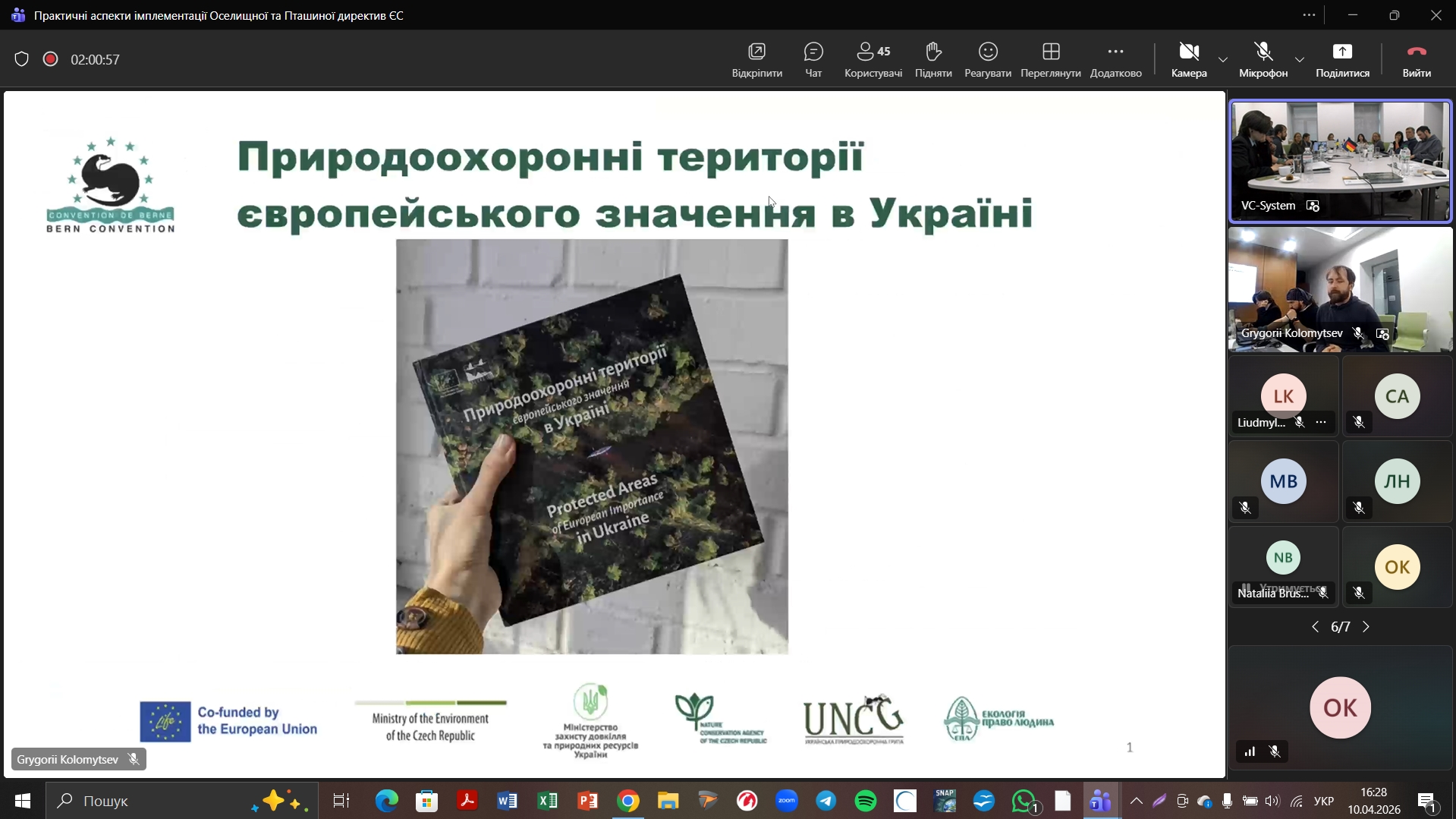This screenshot has height=819, width=1456.
Task: Go to next participants page
Action: (x=1366, y=627)
